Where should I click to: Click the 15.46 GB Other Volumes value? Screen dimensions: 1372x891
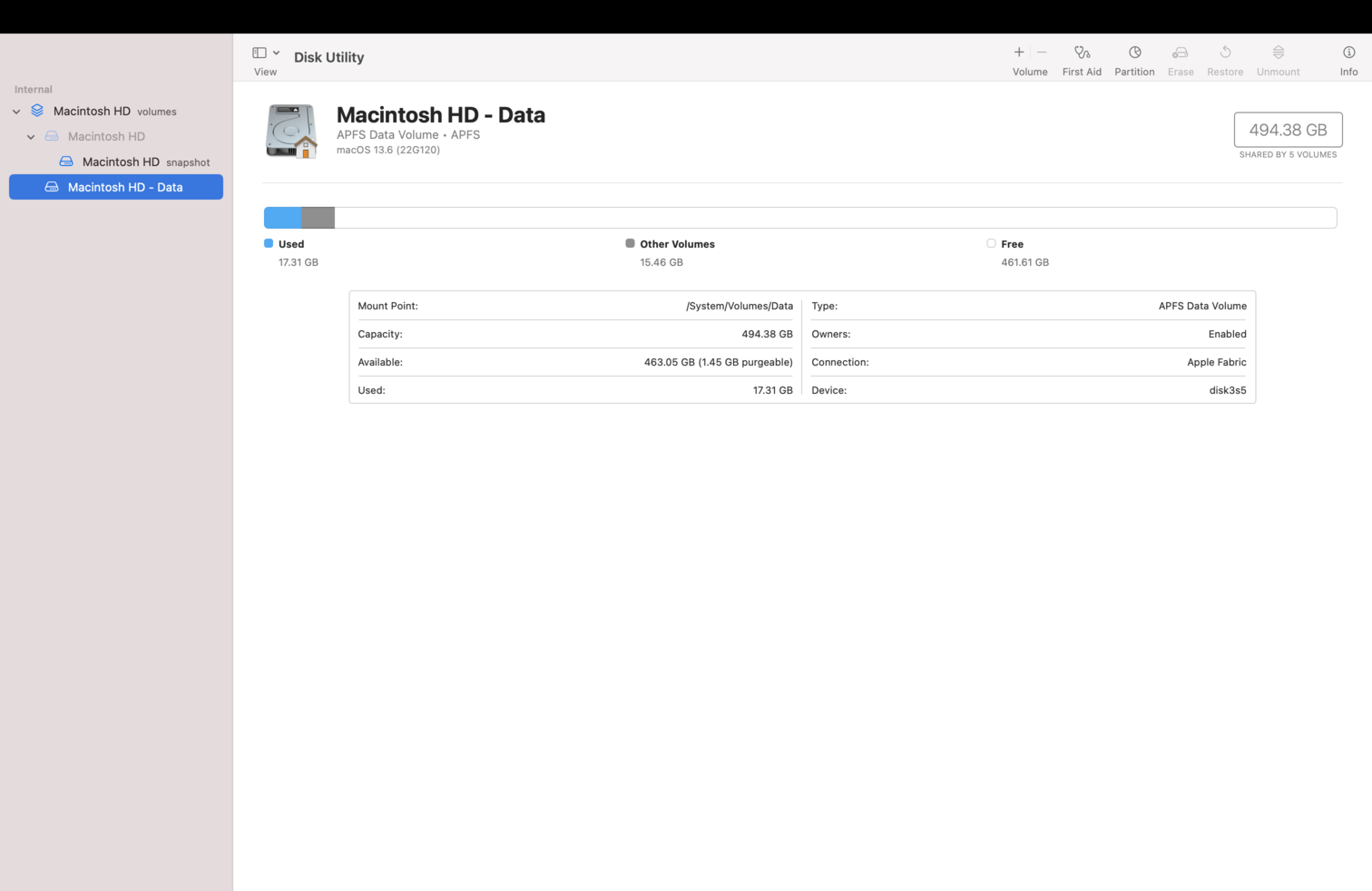point(661,262)
